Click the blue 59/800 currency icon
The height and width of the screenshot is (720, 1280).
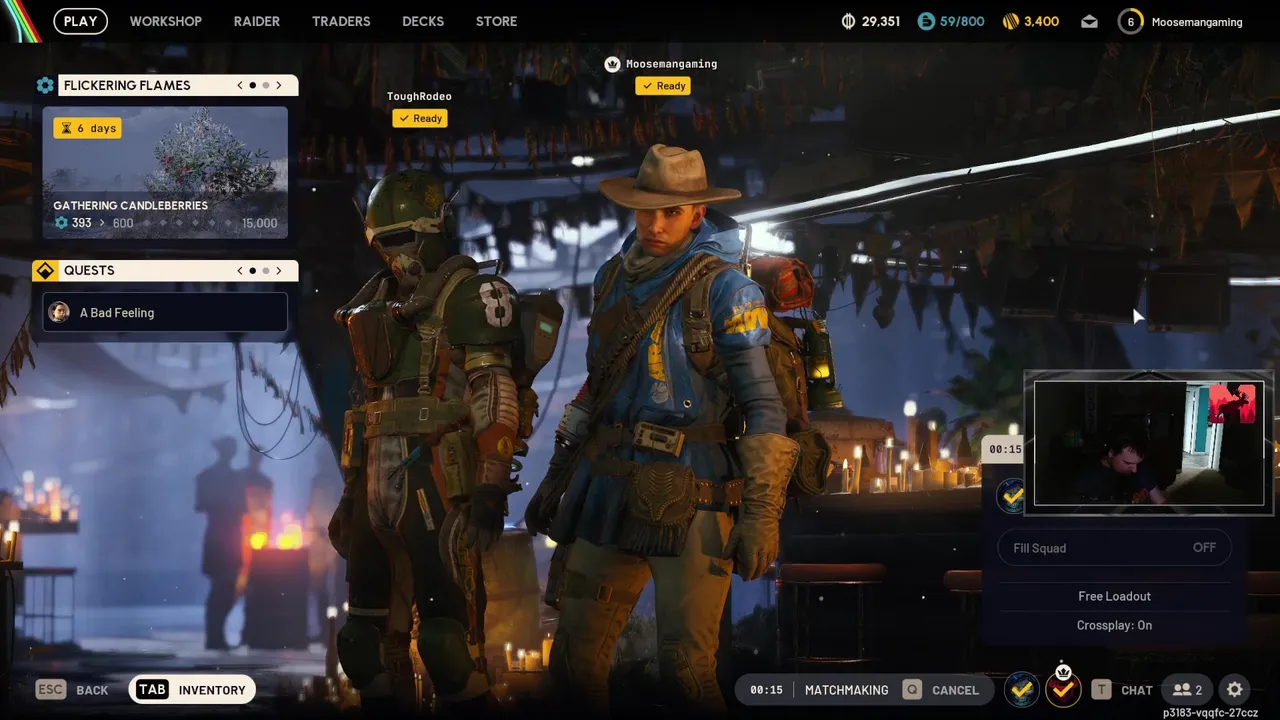tap(926, 21)
